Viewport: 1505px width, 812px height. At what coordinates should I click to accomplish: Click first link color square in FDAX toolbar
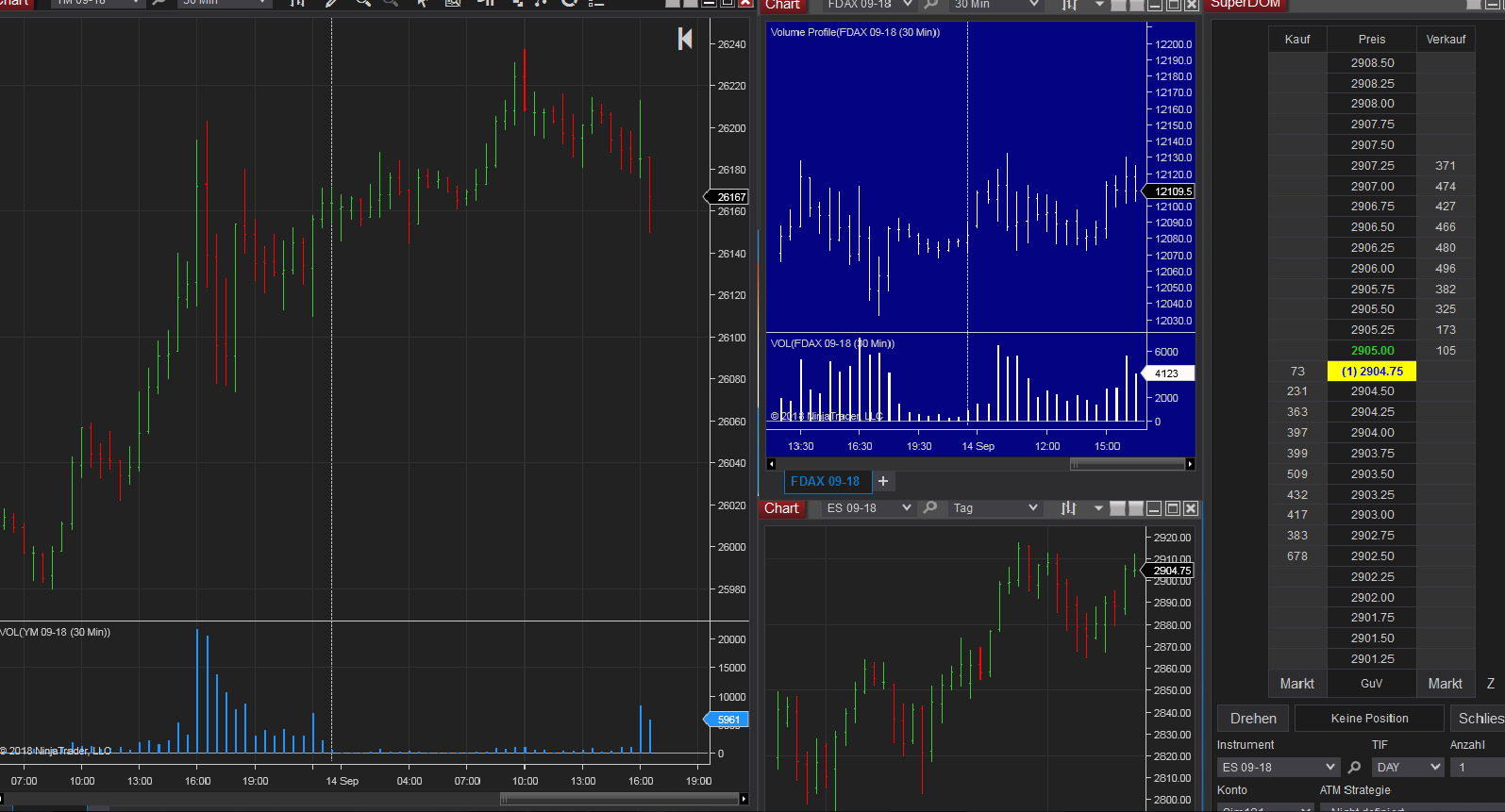pyautogui.click(x=1118, y=4)
